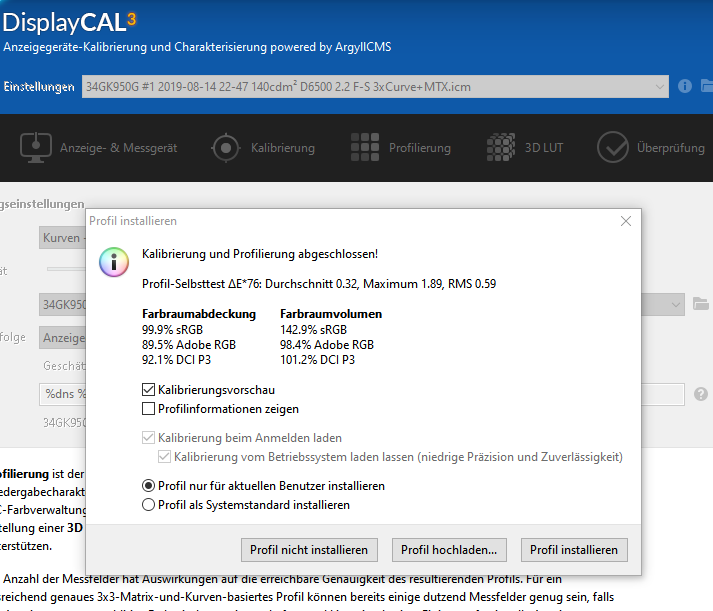Uncheck the Kalibrierungsvorschau checkbox

[x=148, y=390]
